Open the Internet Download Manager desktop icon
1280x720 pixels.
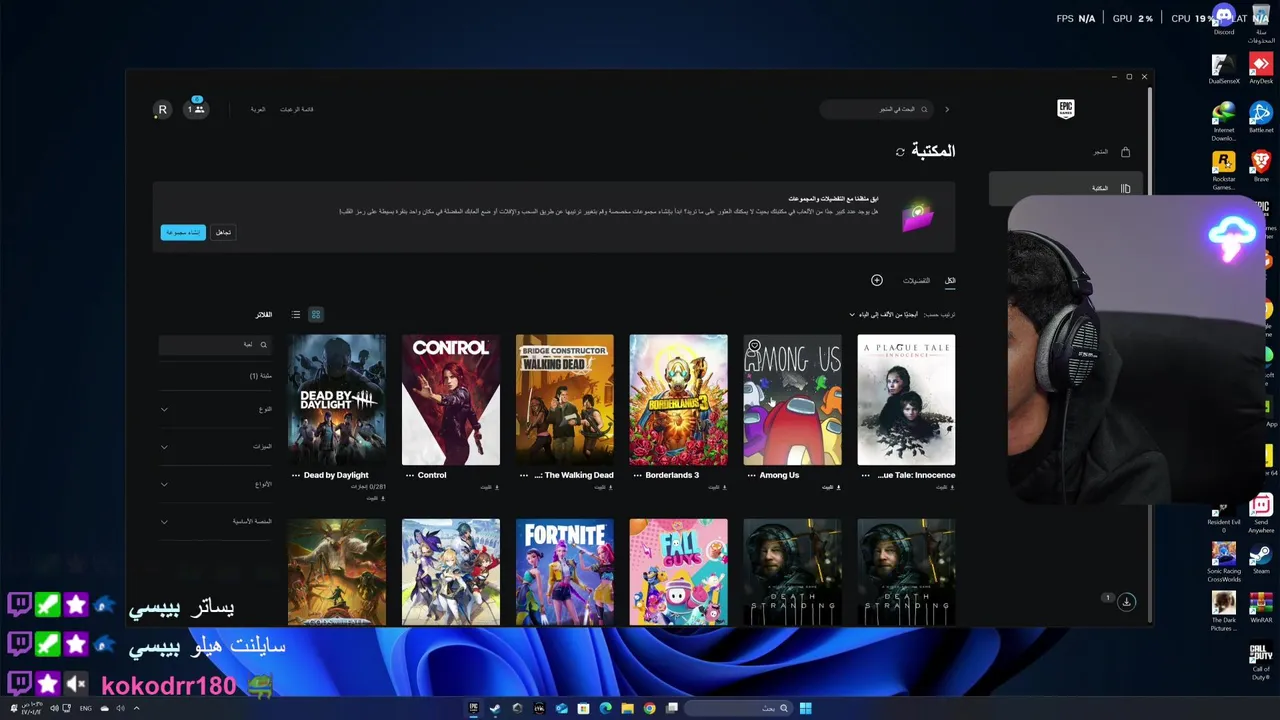click(1224, 121)
